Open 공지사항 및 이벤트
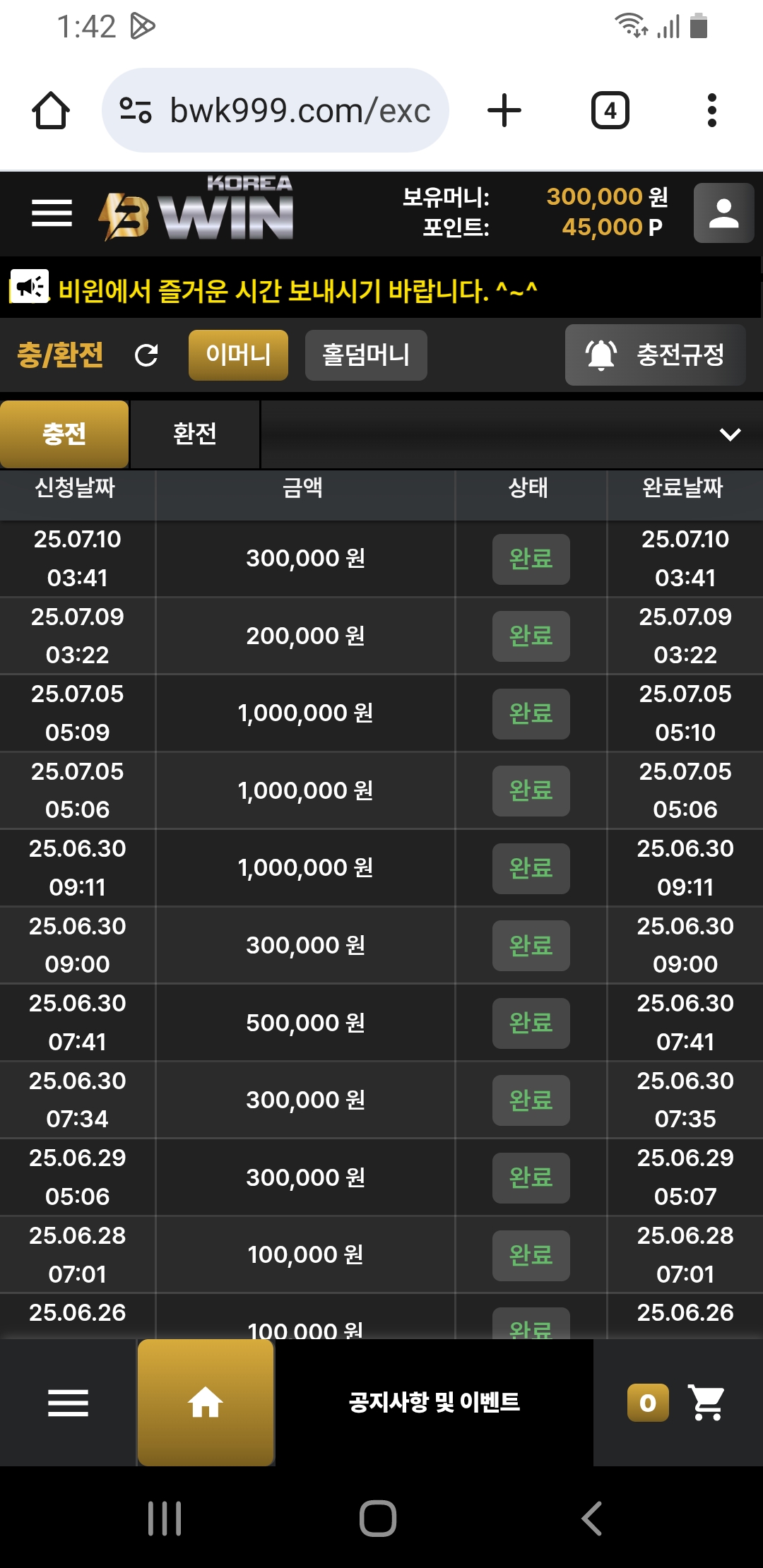The image size is (763, 1568). (434, 1403)
